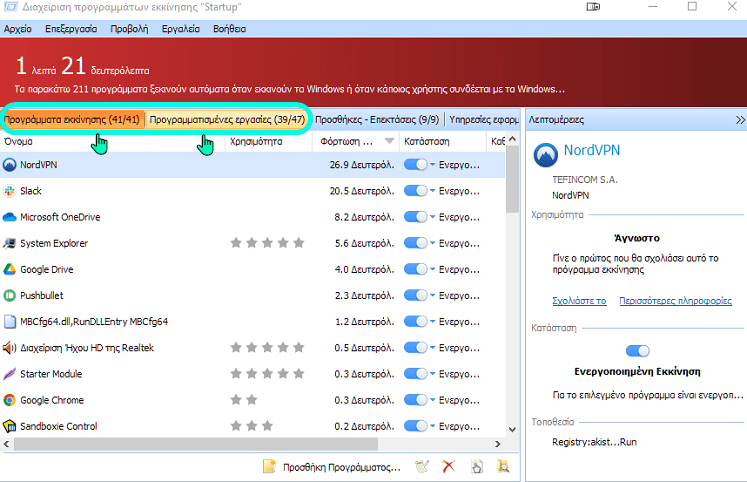Image resolution: width=747 pixels, height=482 pixels.
Task: Toggle Slack startup switch
Action: click(415, 191)
